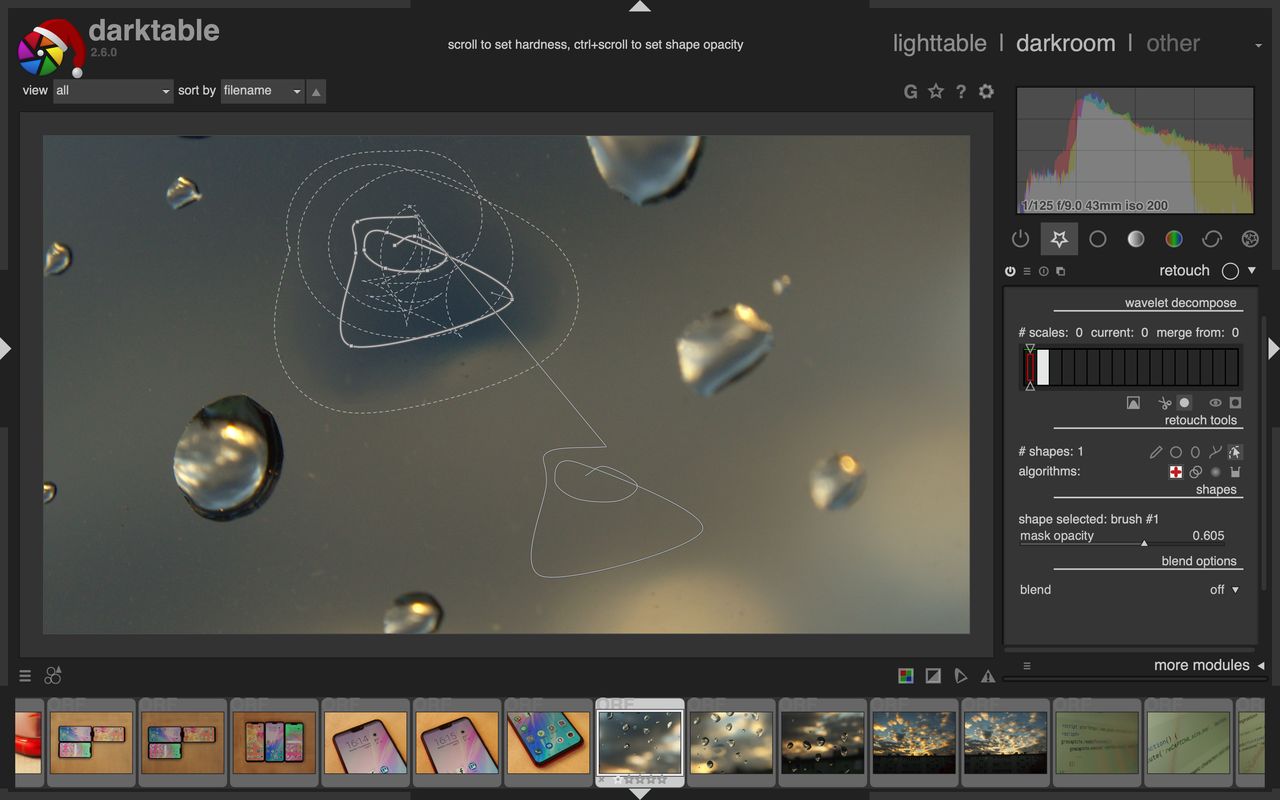Pick the path shape tool in retouch
The image size is (1280, 800).
coord(1215,452)
